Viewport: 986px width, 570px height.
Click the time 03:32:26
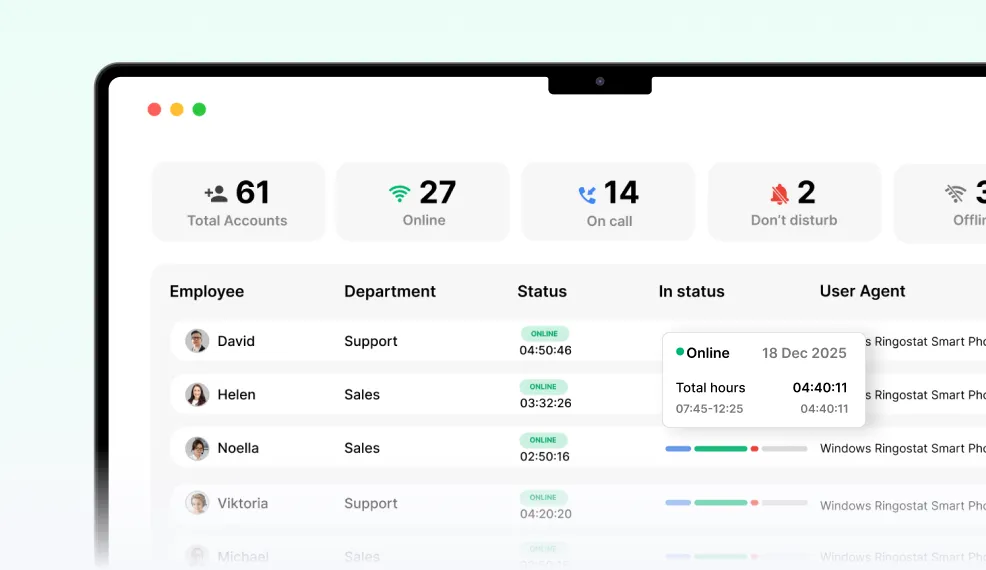pyautogui.click(x=545, y=403)
